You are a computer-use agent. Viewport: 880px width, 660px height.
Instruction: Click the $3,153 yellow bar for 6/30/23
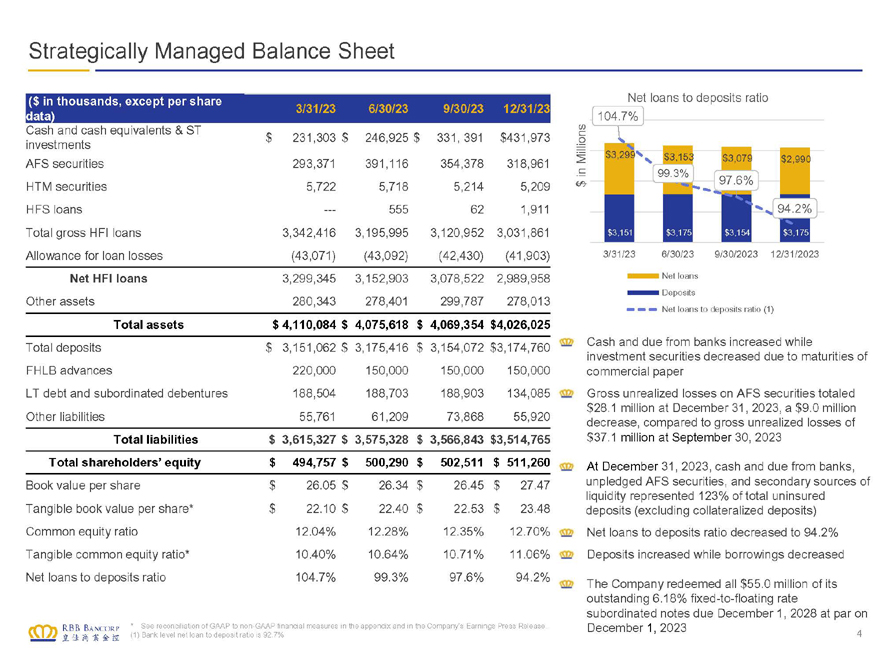pyautogui.click(x=678, y=170)
